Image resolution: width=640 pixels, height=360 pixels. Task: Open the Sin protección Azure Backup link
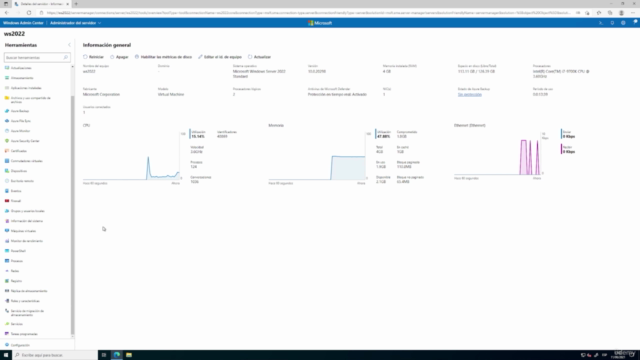(469, 94)
